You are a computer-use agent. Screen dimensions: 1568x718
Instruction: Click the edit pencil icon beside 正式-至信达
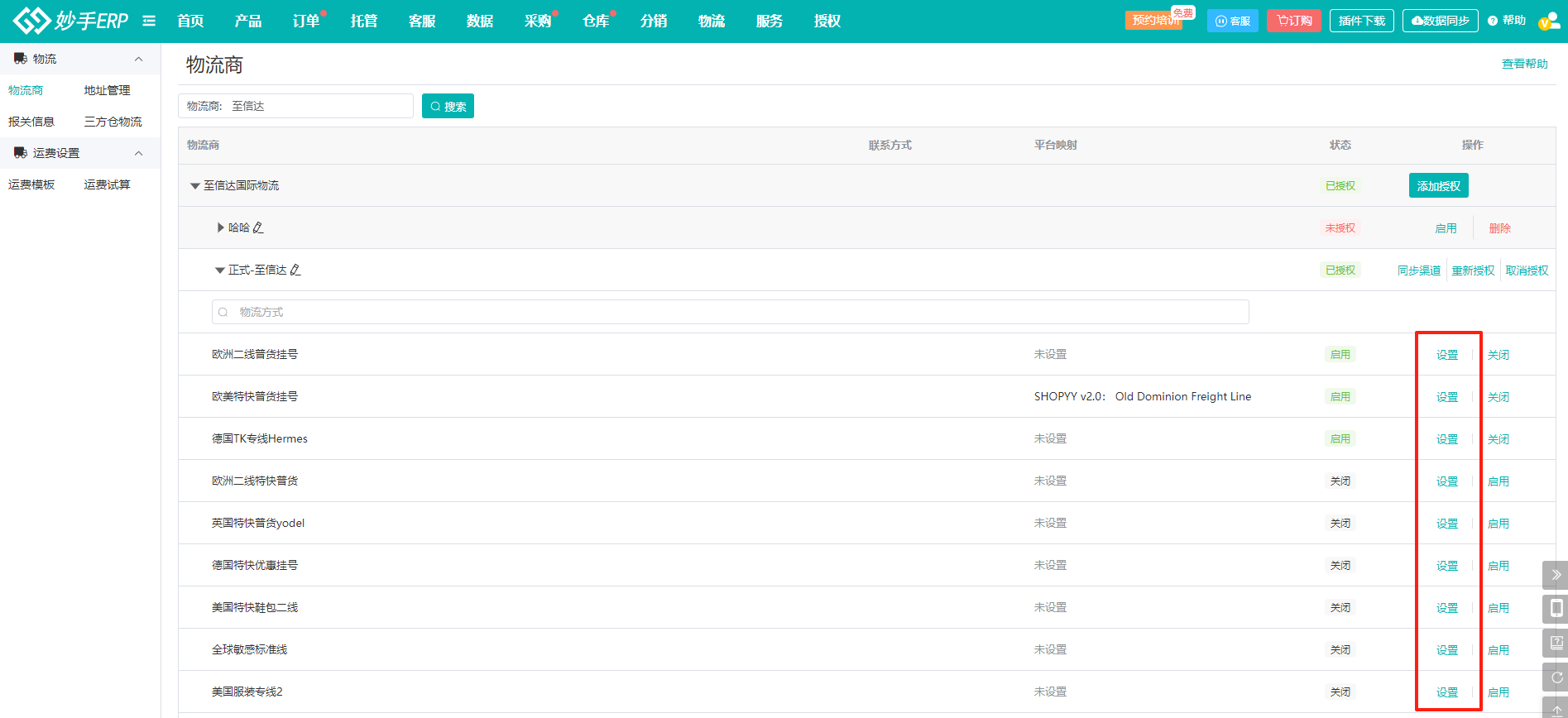click(295, 270)
